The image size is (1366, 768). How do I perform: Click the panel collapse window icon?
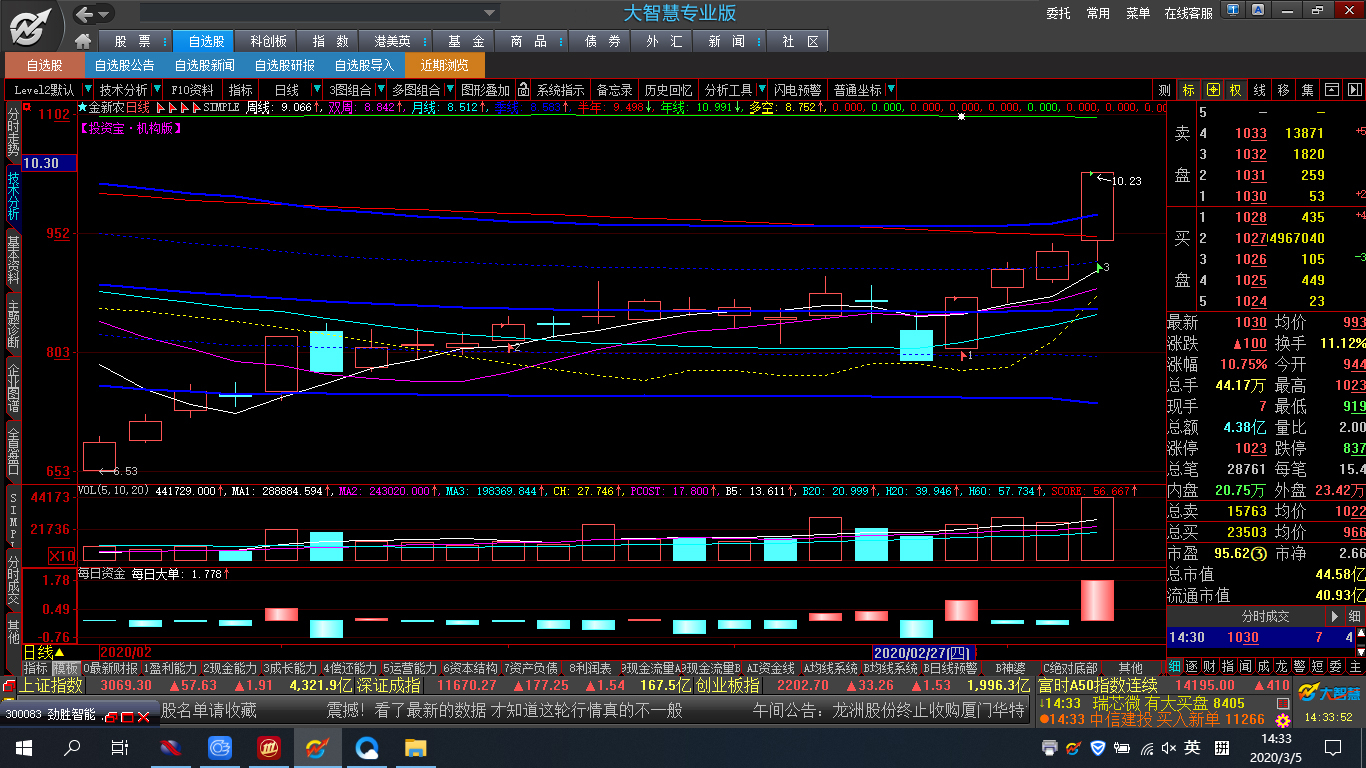[x=1331, y=90]
